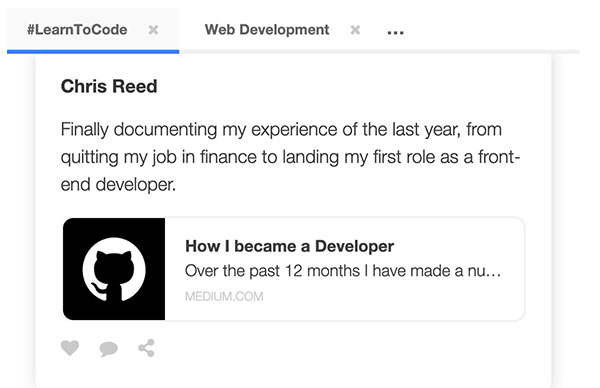Open the GitHub octocat thumbnail image
Viewport: 600px width, 388px height.
(114, 269)
